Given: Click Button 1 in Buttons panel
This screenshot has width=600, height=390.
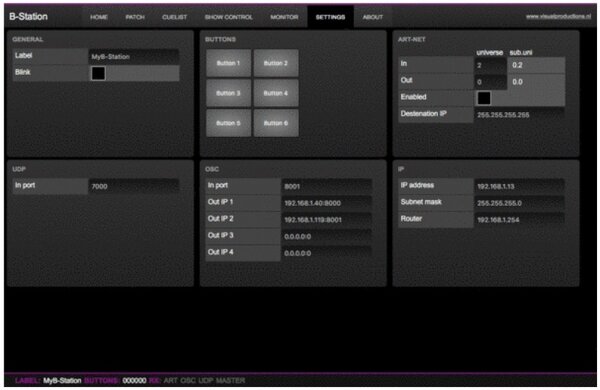Looking at the screenshot, I should click(228, 63).
